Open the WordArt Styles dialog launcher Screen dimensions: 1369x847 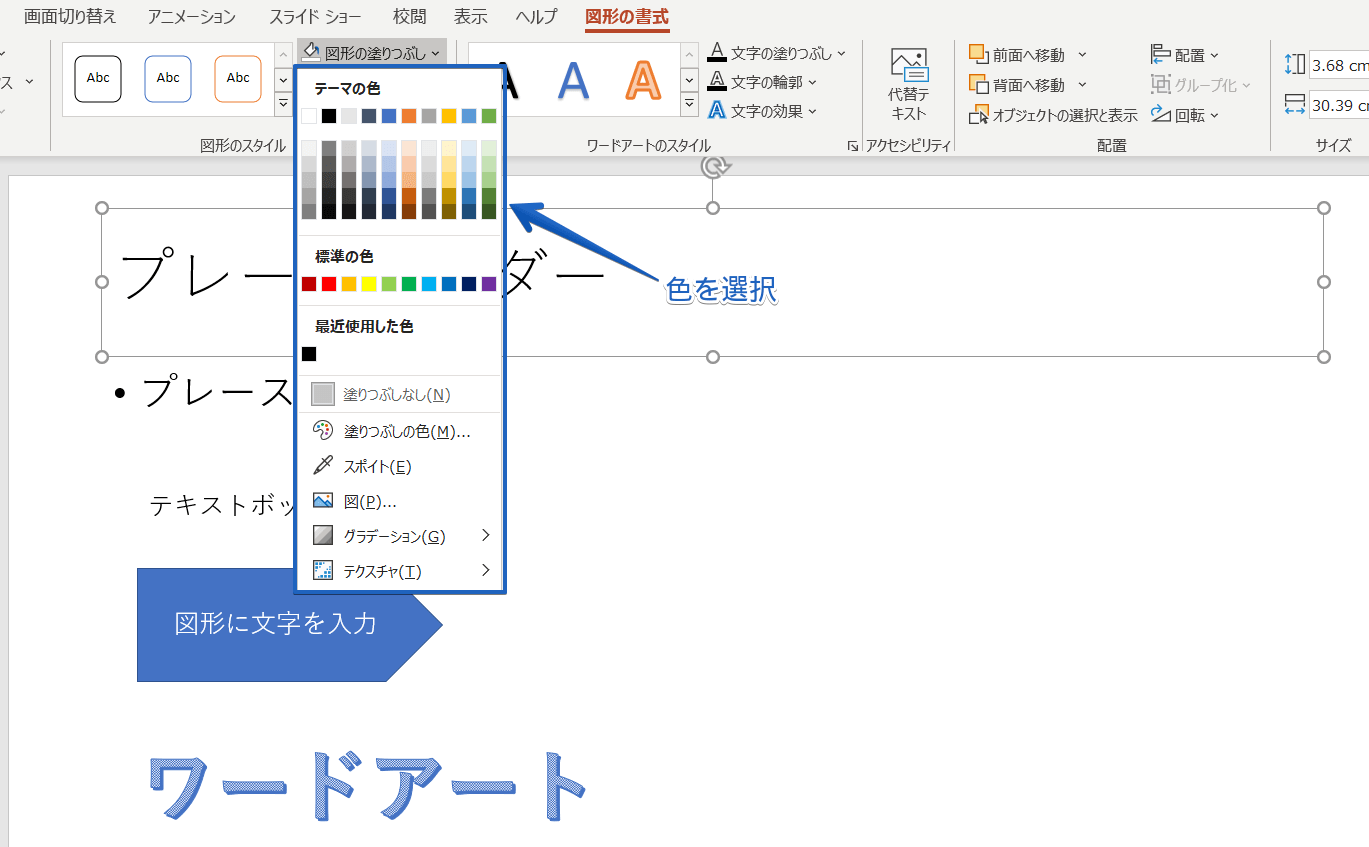click(x=853, y=146)
